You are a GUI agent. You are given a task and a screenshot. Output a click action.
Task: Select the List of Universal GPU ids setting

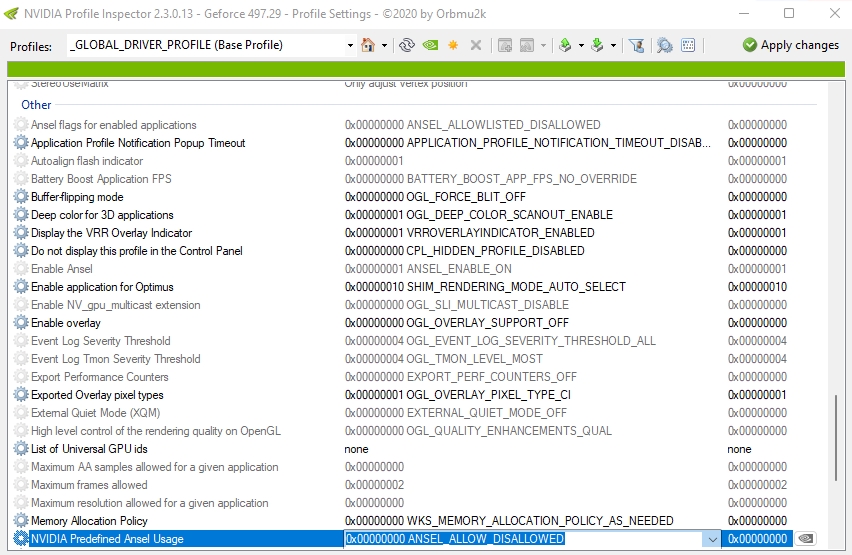point(89,448)
